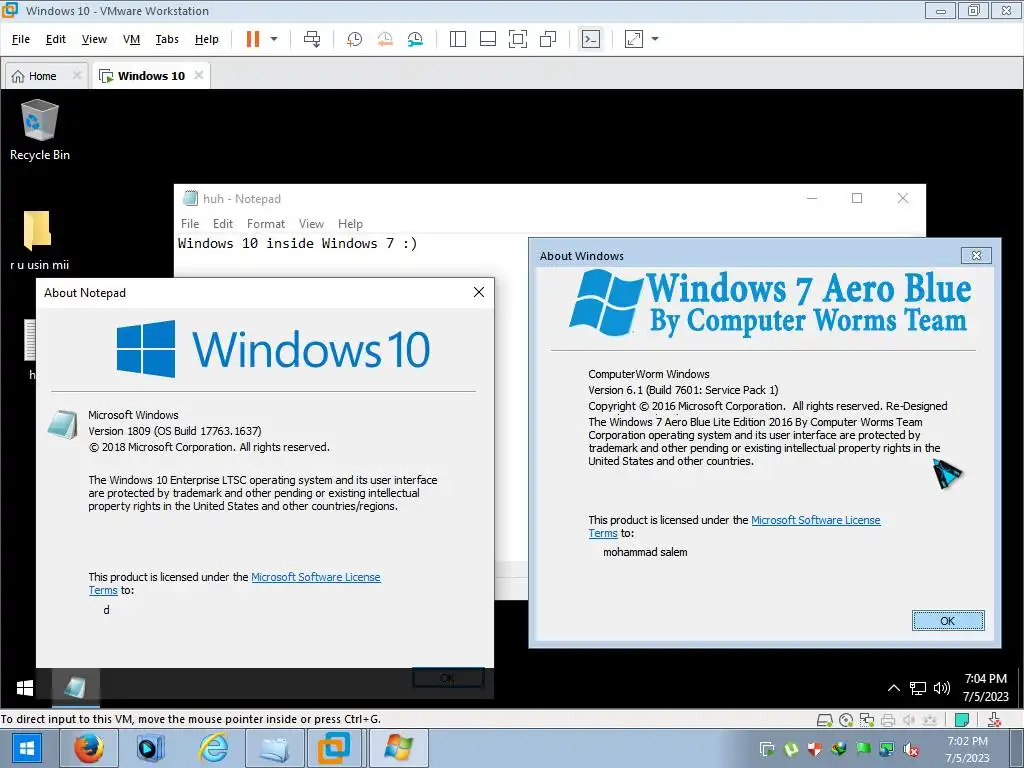Take a snapshot of this virtual machine
1024x768 pixels.
(354, 39)
